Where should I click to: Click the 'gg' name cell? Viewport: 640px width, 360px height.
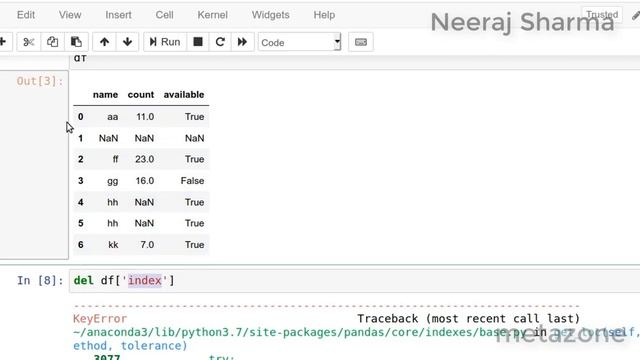113,181
